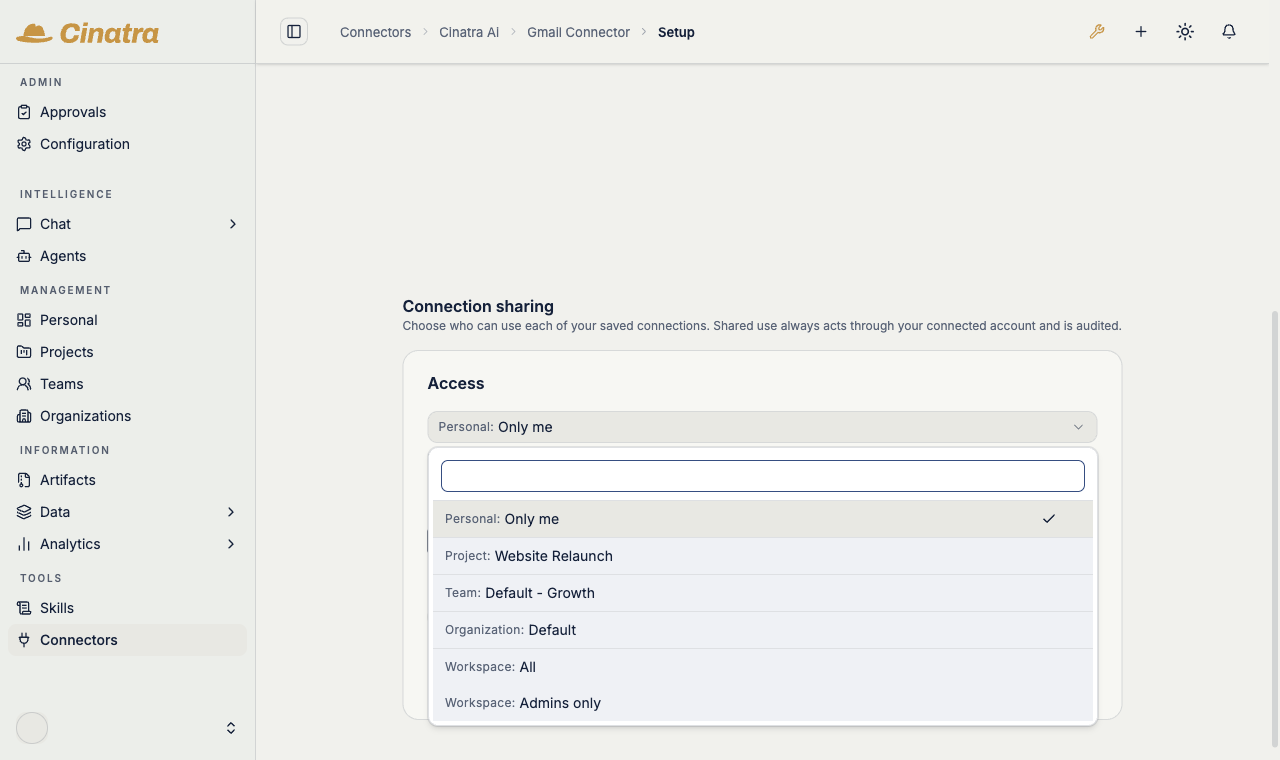The image size is (1280, 760).
Task: Click the Setup breadcrumb
Action: pyautogui.click(x=676, y=32)
